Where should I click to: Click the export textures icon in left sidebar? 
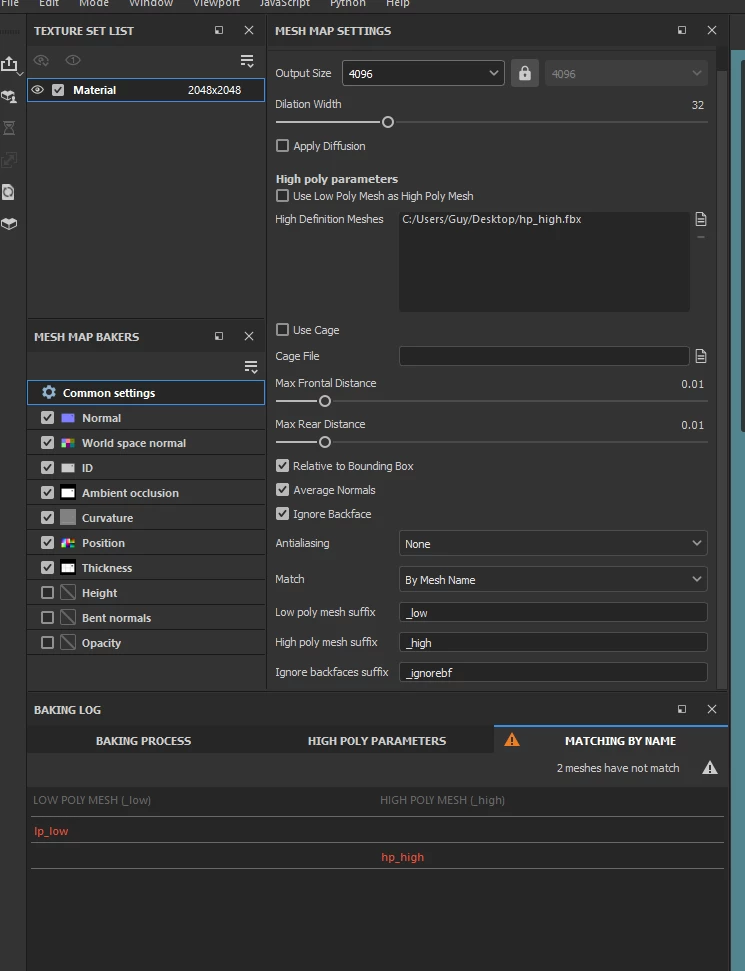tap(9, 64)
